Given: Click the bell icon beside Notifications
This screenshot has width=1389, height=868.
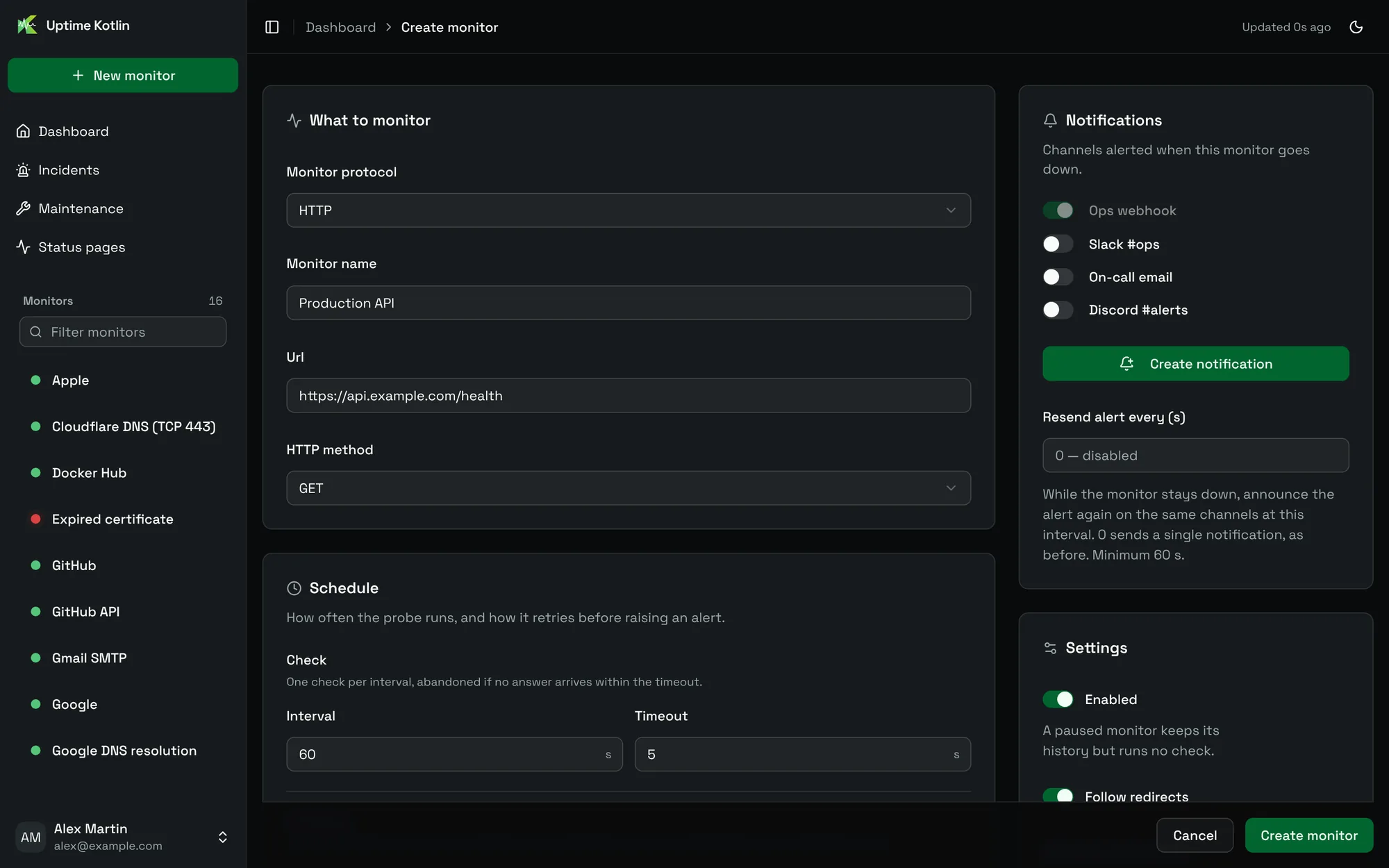Looking at the screenshot, I should tap(1050, 120).
